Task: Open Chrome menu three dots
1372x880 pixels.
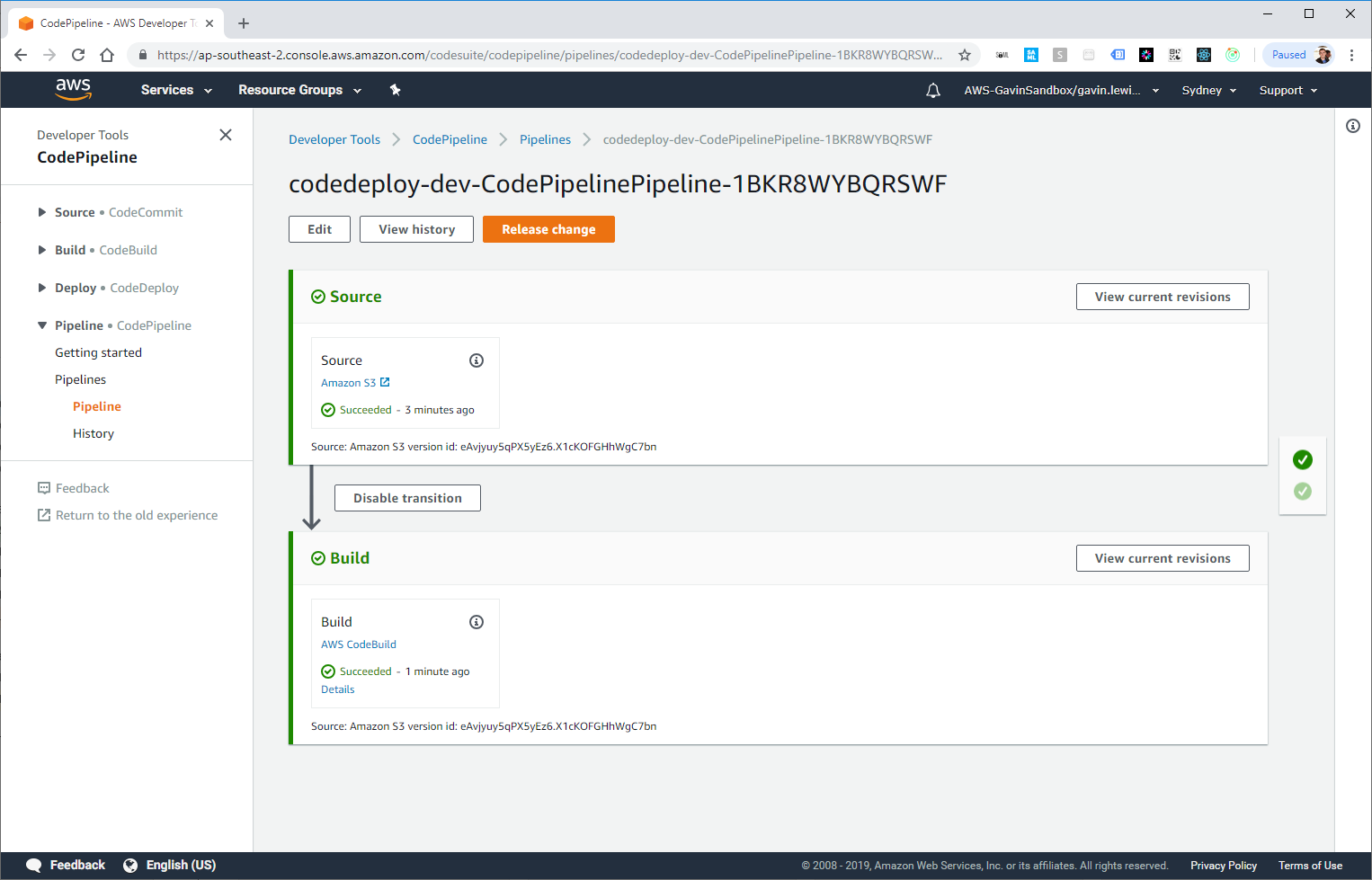Action: [x=1351, y=55]
